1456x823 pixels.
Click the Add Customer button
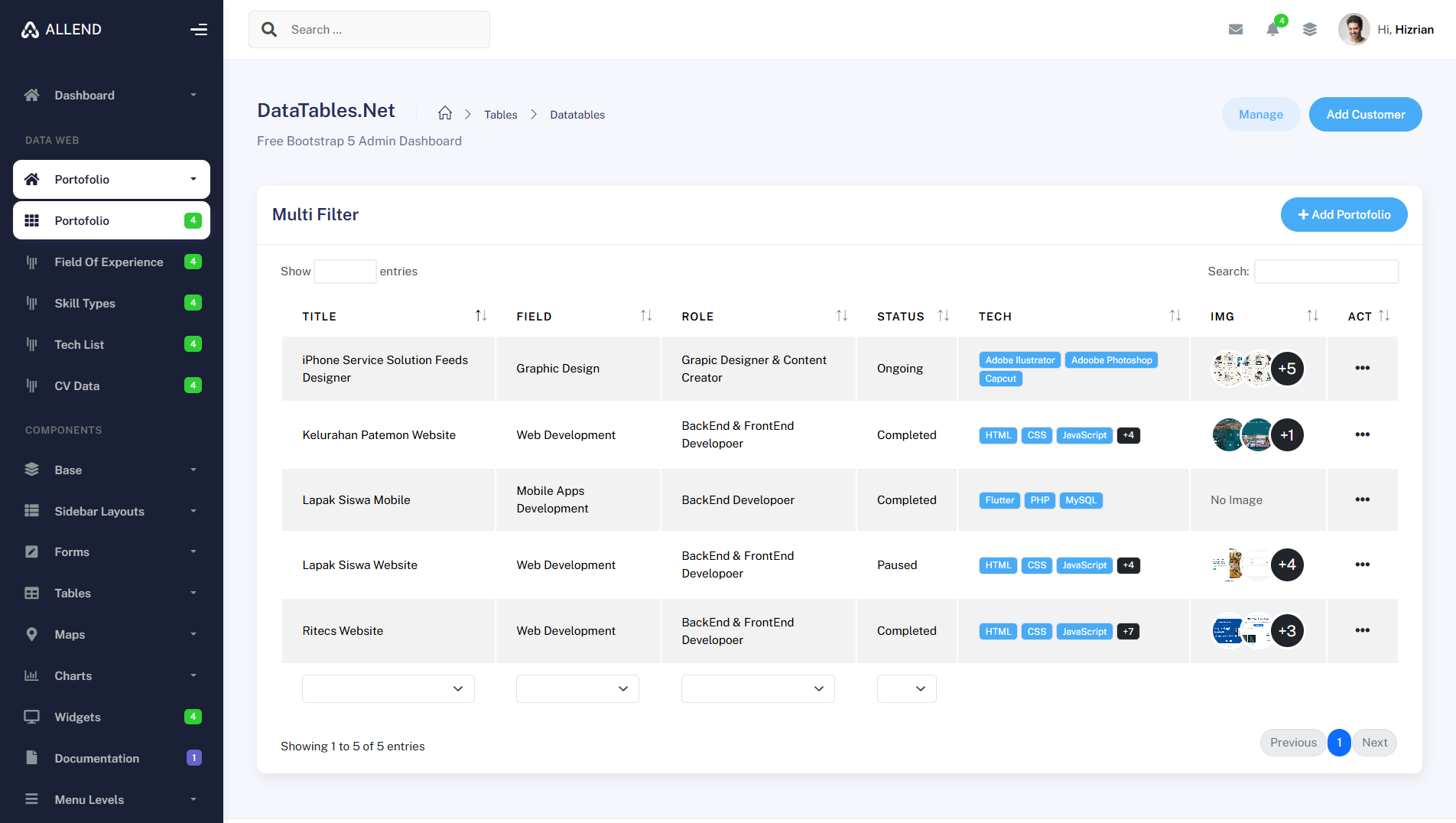click(1365, 114)
